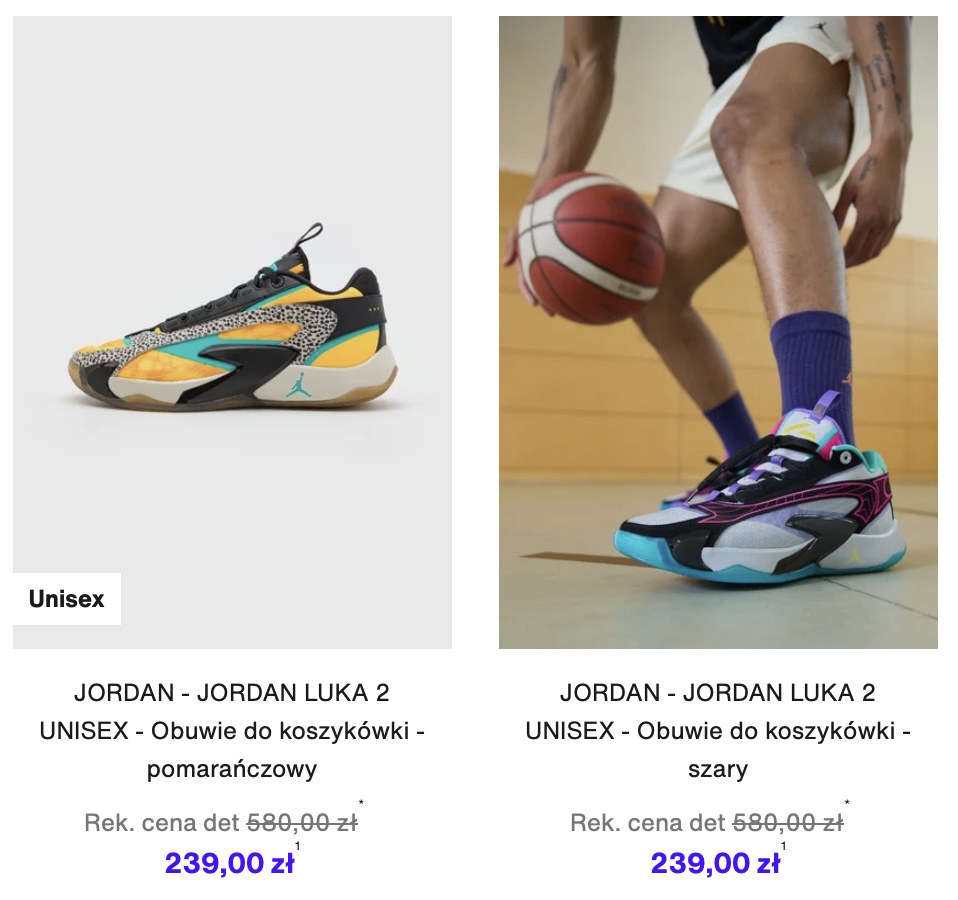This screenshot has width=958, height=900.
Task: Click crossed-out 580,00 zł under orange shoe
Action: (302, 824)
